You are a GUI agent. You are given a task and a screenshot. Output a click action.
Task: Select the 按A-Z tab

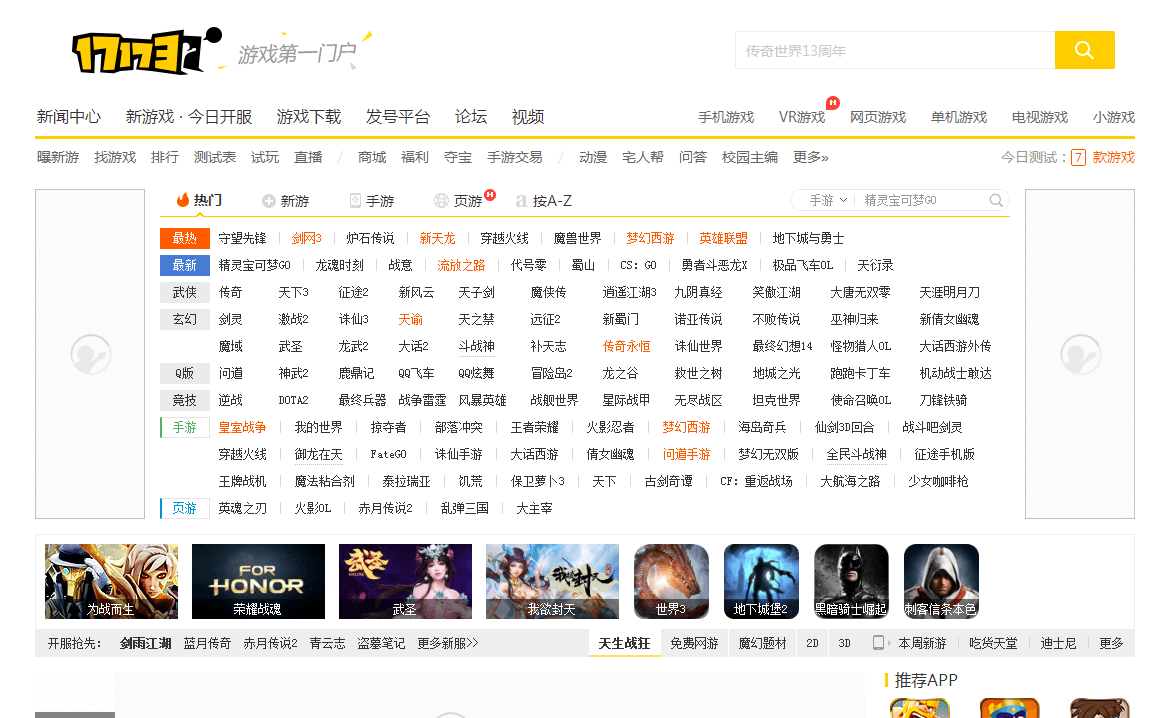(544, 201)
